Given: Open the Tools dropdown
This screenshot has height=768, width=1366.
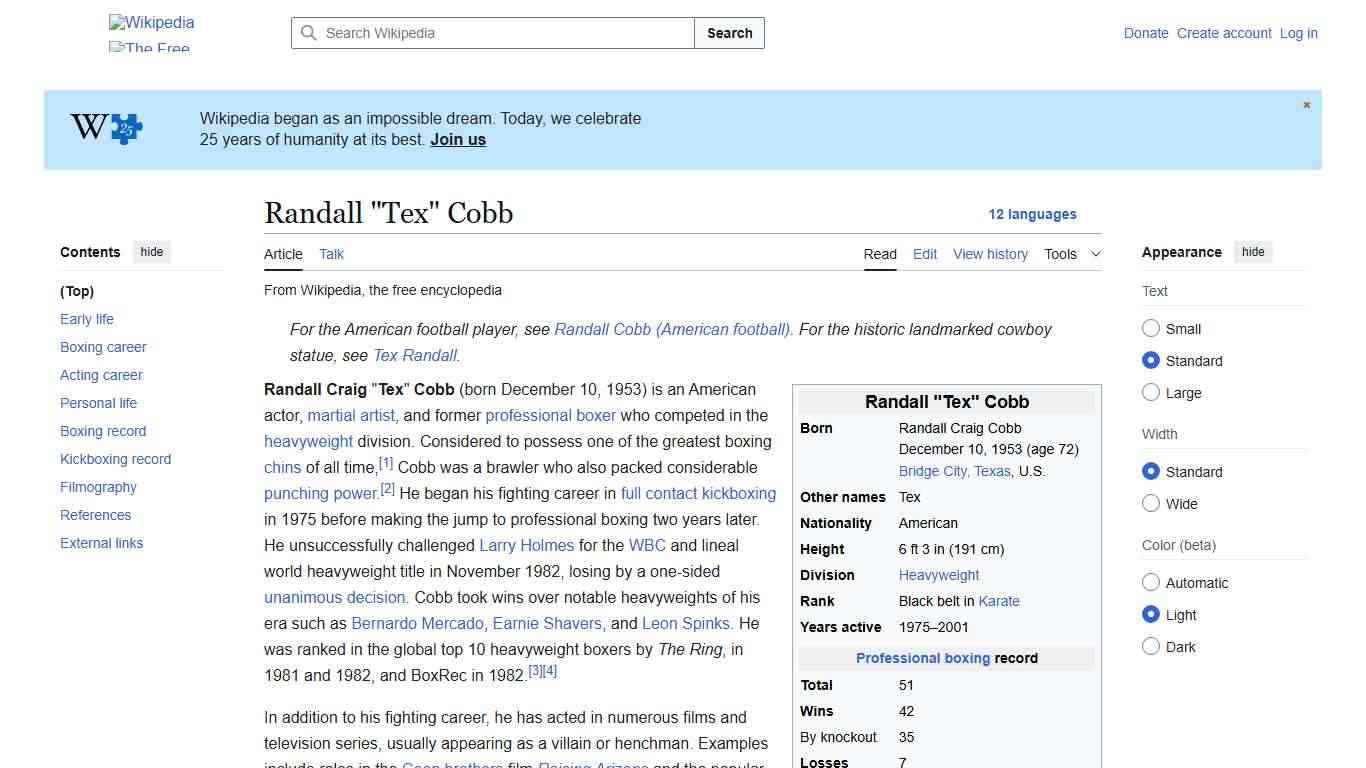Looking at the screenshot, I should tap(1071, 254).
